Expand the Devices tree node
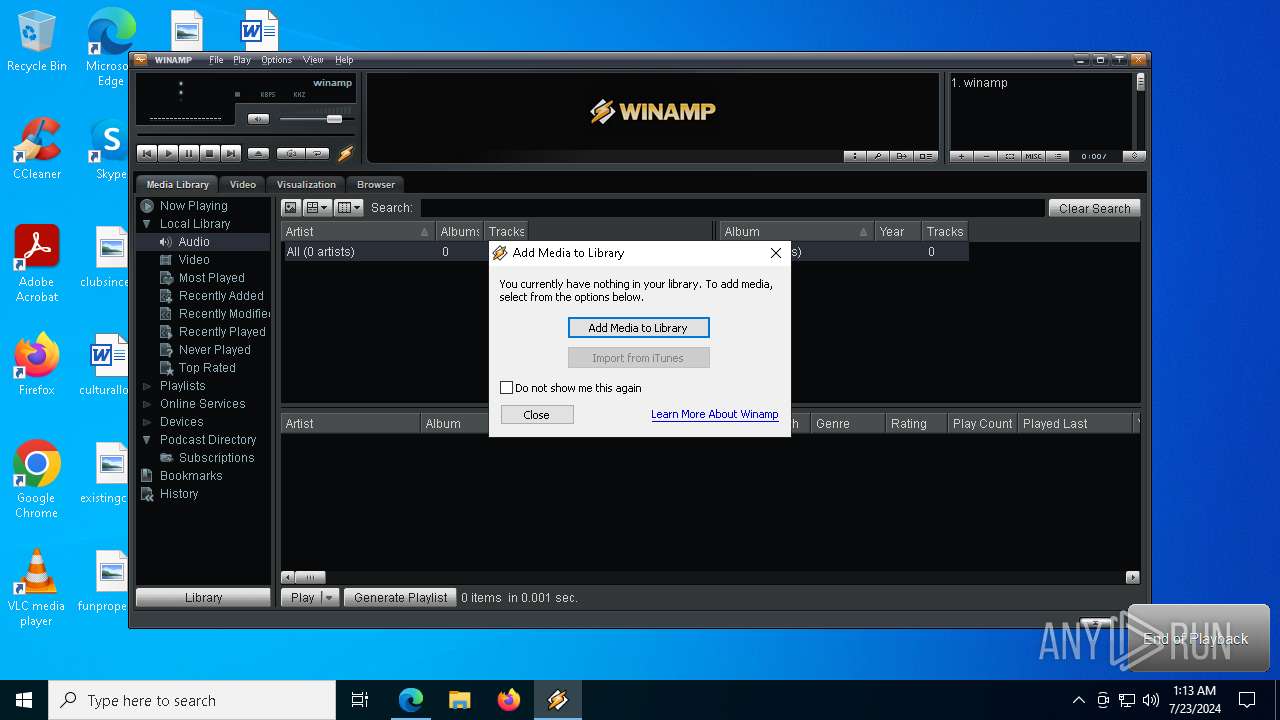Viewport: 1280px width, 720px height. pos(147,422)
